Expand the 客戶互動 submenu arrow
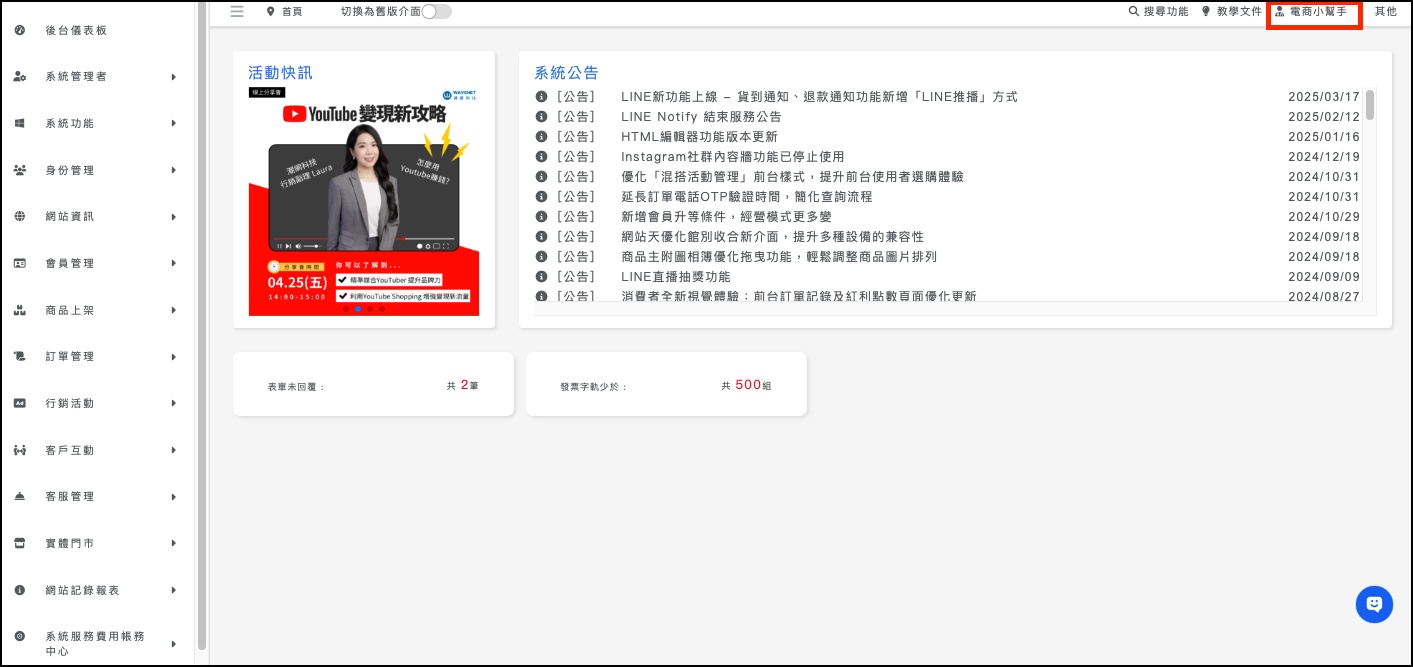Screen dimensions: 1413x667 174,450
